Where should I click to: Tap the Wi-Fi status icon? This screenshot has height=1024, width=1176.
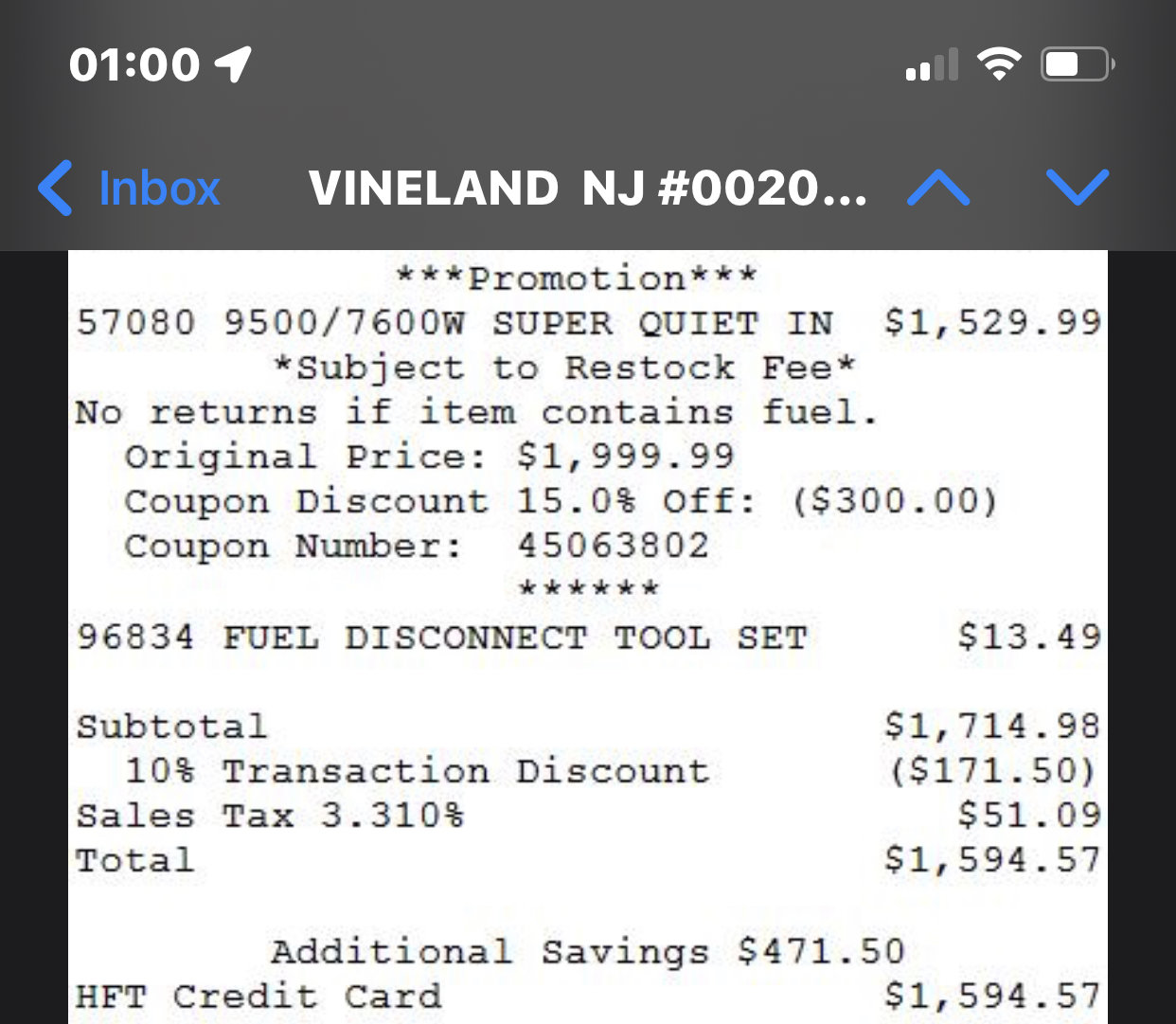pyautogui.click(x=999, y=63)
